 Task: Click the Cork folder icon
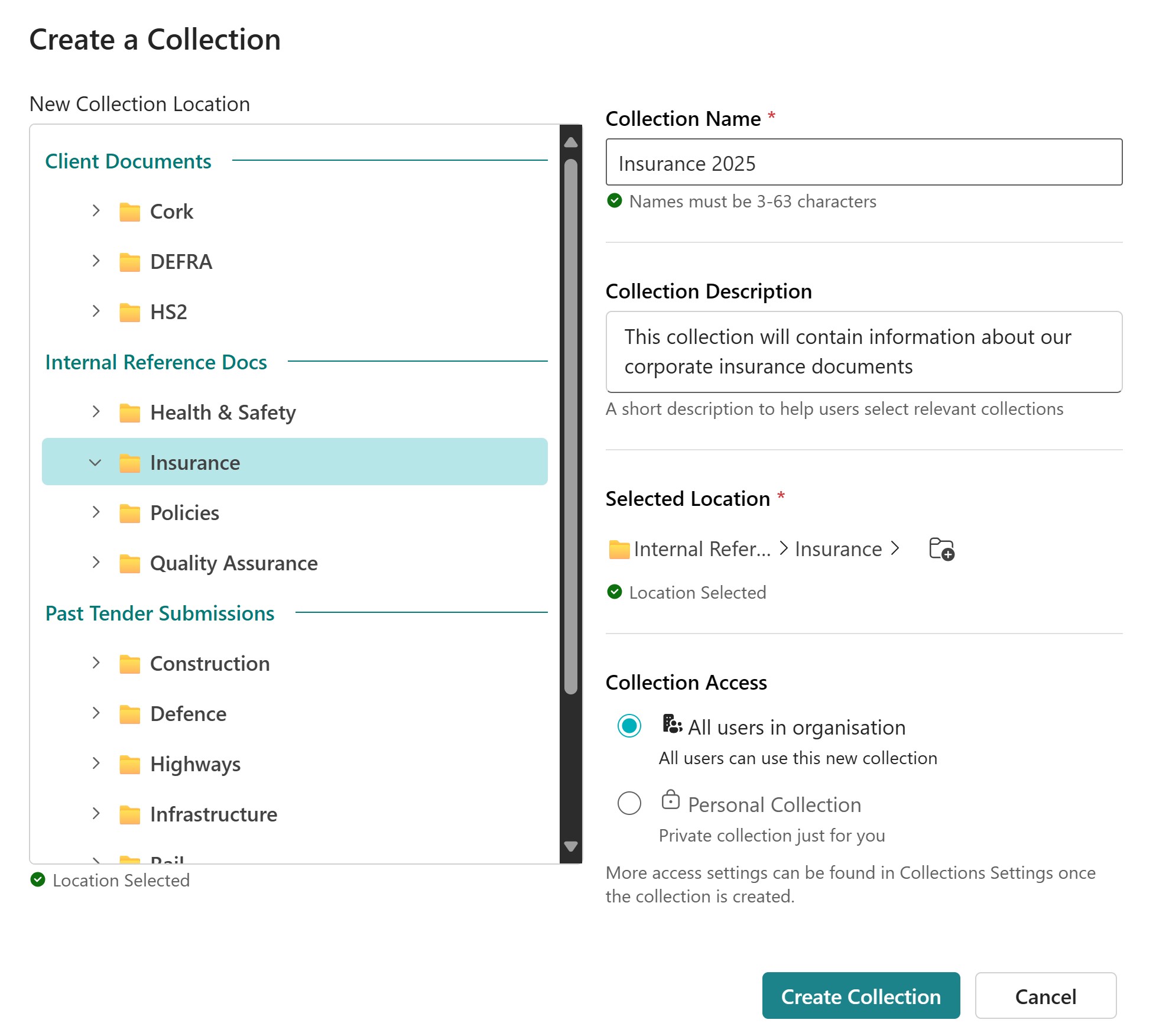(129, 212)
